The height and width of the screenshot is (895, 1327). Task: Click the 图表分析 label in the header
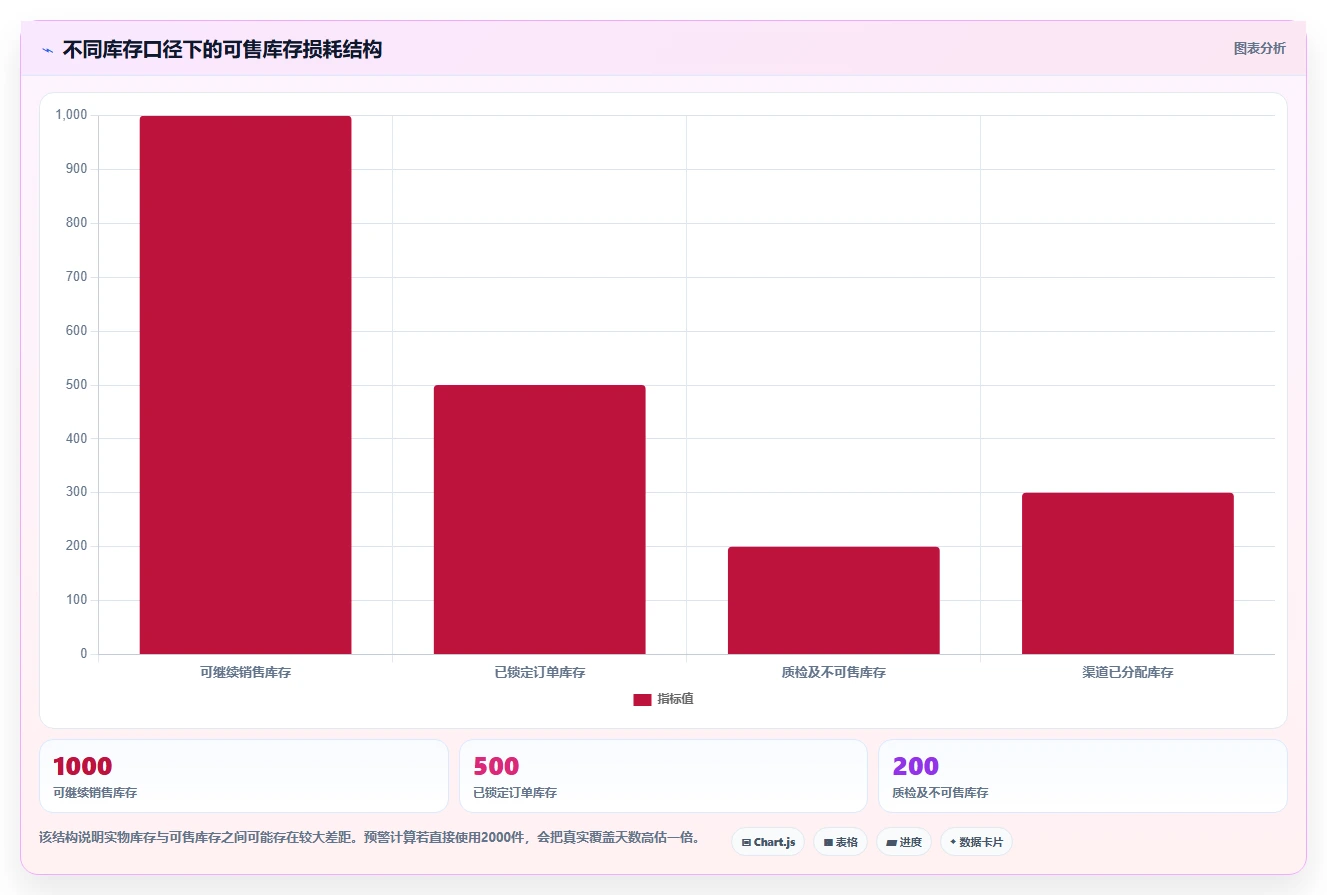(1259, 48)
